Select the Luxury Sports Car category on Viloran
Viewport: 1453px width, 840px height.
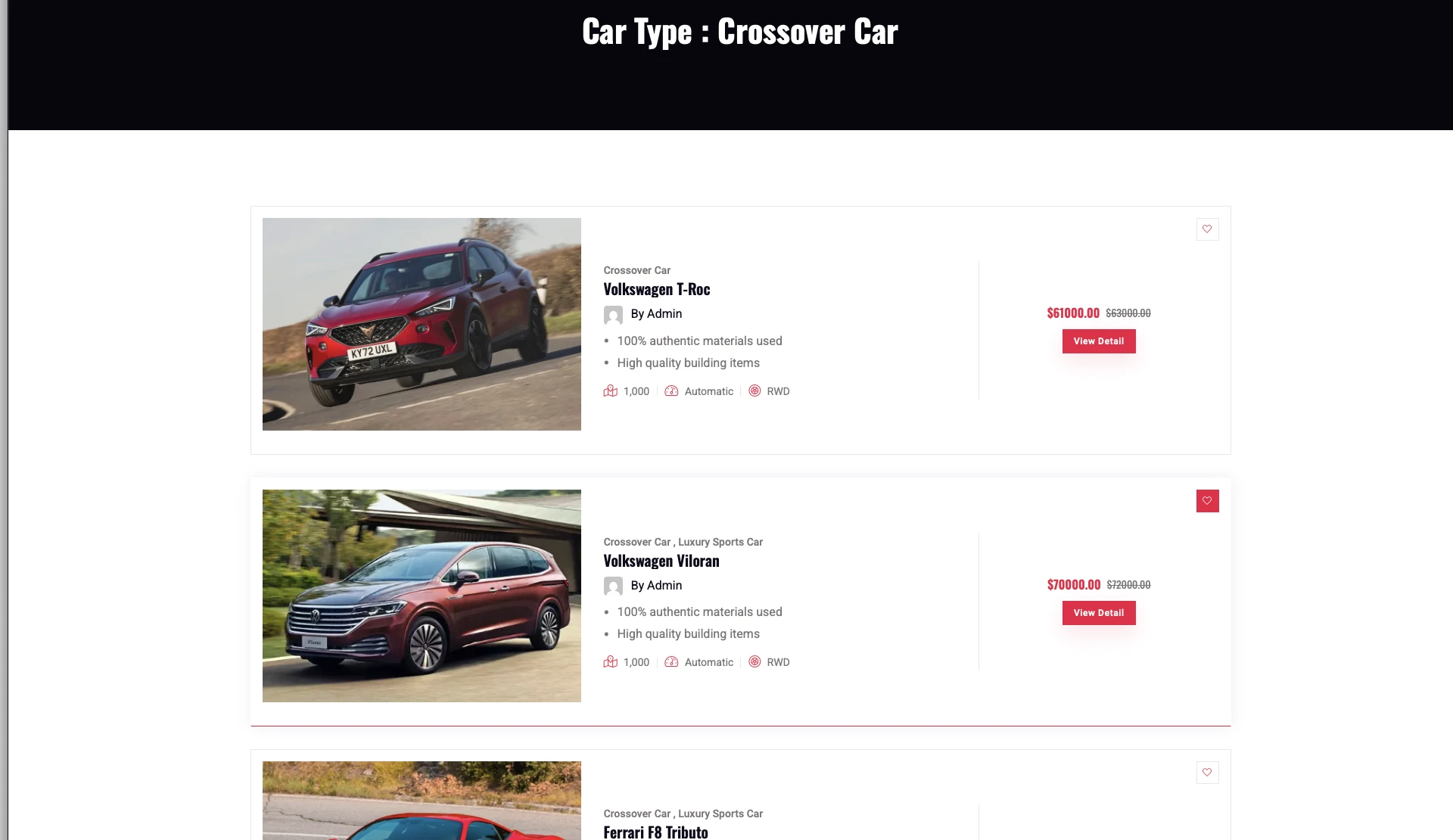[x=720, y=542]
